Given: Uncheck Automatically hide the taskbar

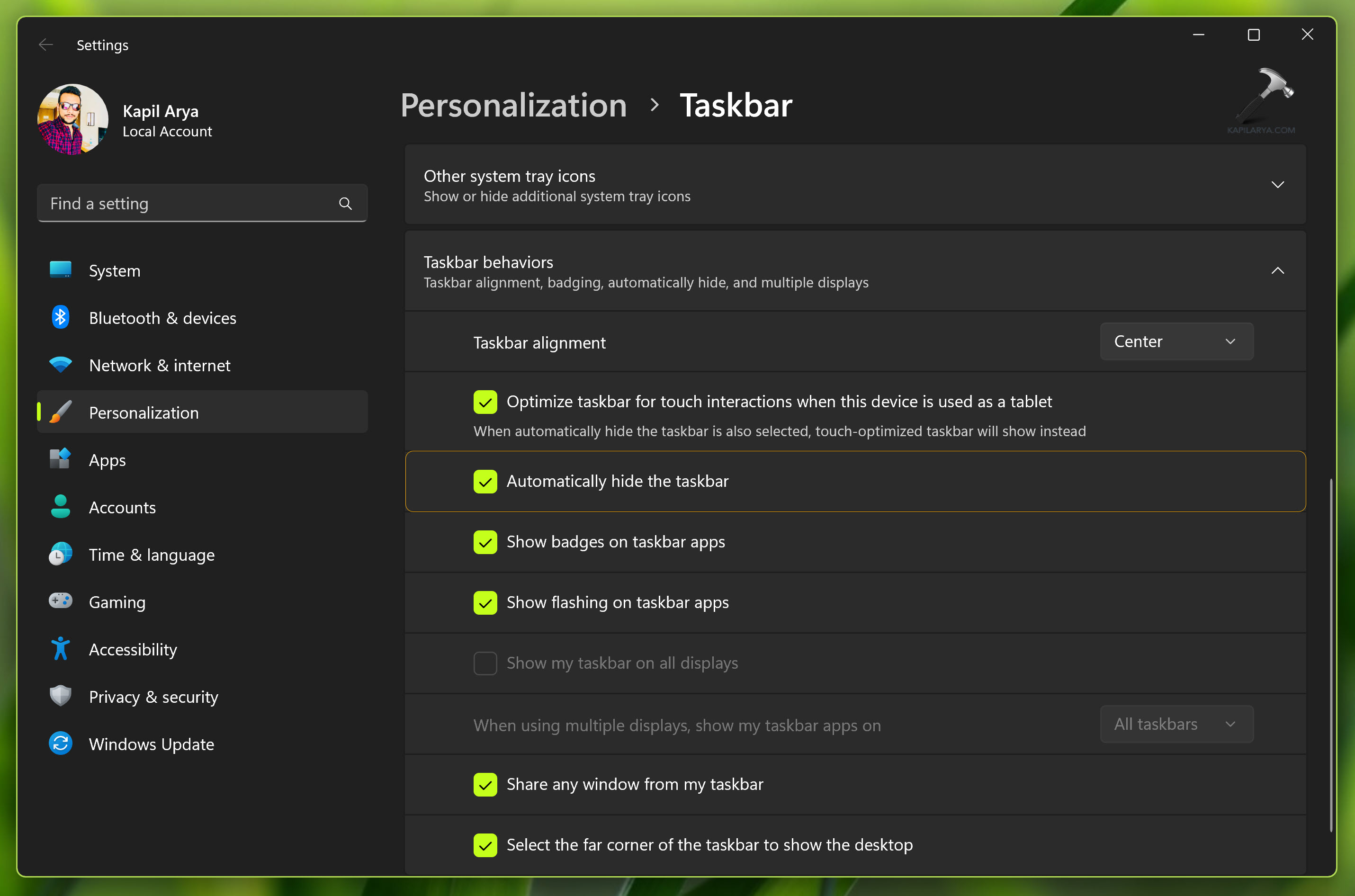Looking at the screenshot, I should [485, 482].
